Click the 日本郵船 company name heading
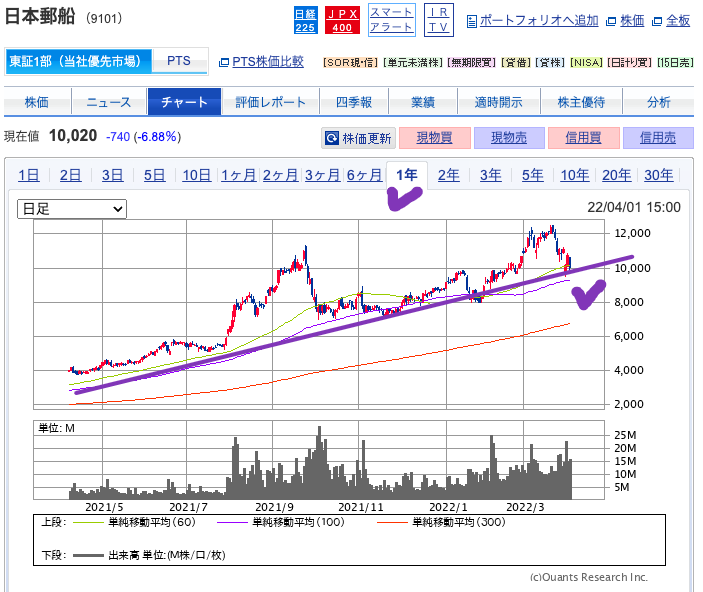This screenshot has height=592, width=703. 40,17
